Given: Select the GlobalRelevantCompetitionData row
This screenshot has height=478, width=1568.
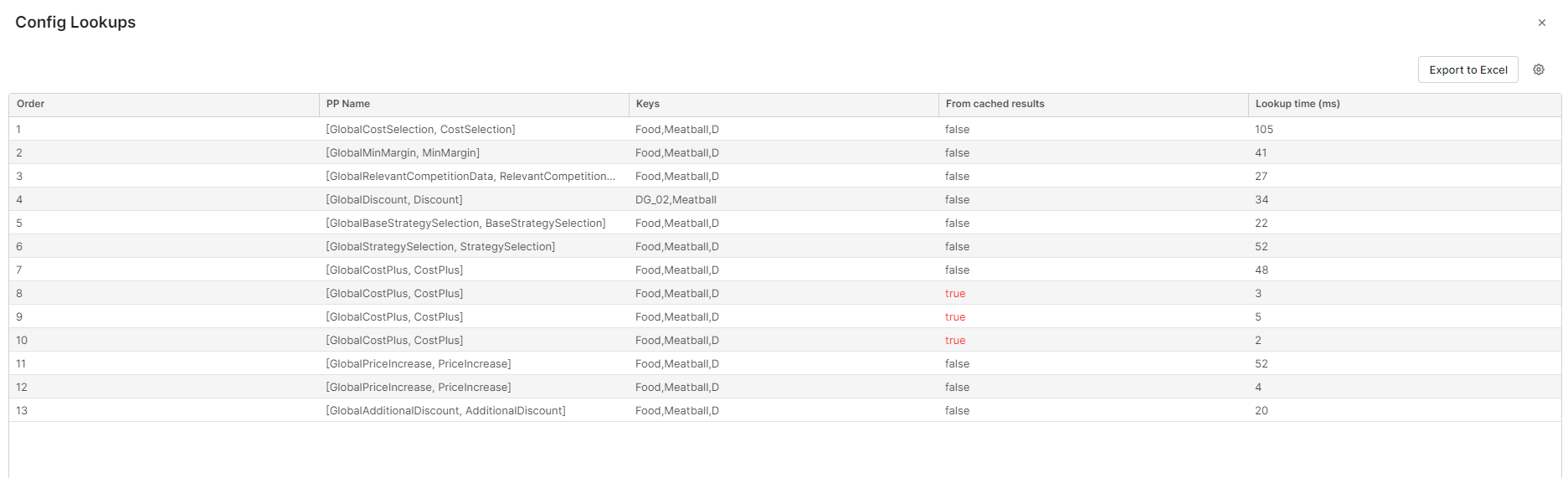Looking at the screenshot, I should pos(470,176).
